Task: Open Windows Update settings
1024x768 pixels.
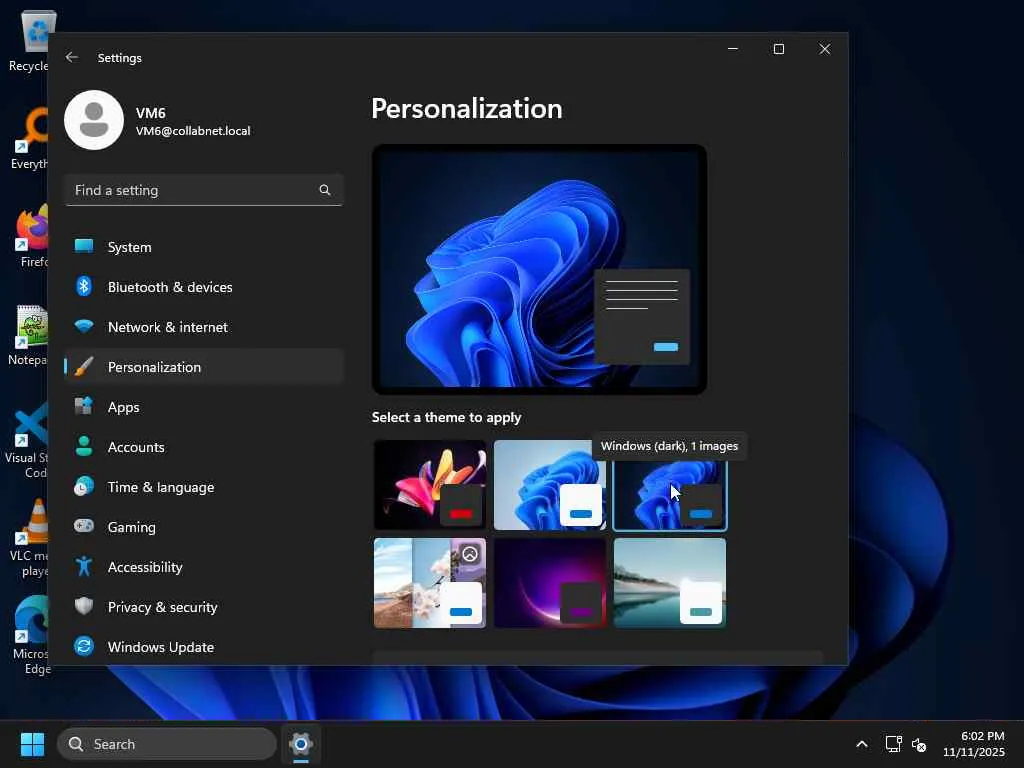Action: point(204,647)
